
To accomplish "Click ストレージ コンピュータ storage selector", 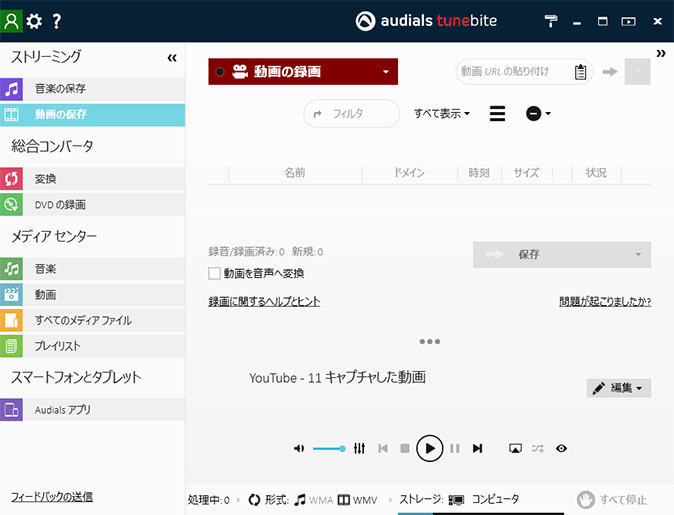I will (x=459, y=500).
